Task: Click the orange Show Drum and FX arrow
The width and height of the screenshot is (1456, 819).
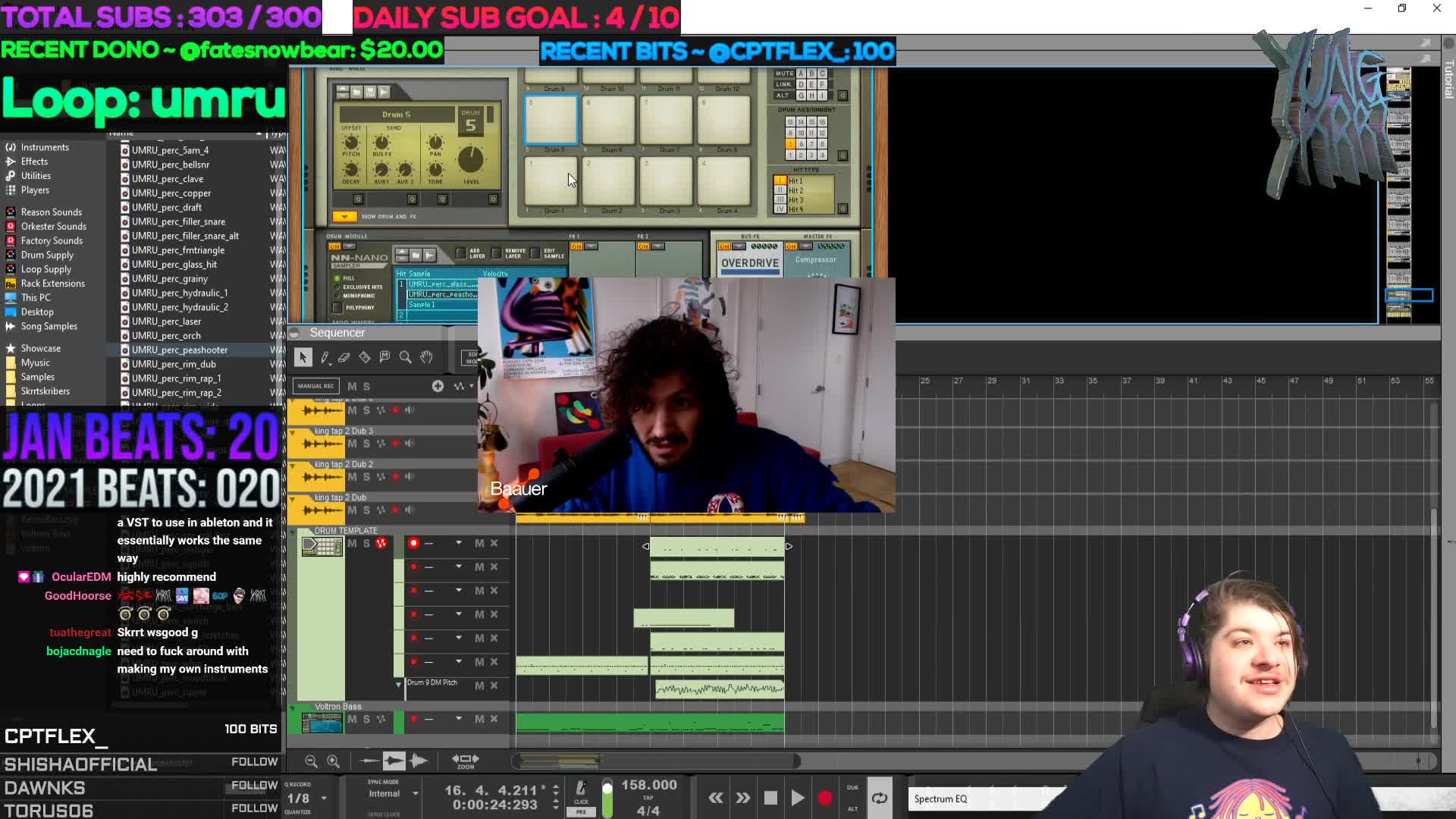Action: 344,217
